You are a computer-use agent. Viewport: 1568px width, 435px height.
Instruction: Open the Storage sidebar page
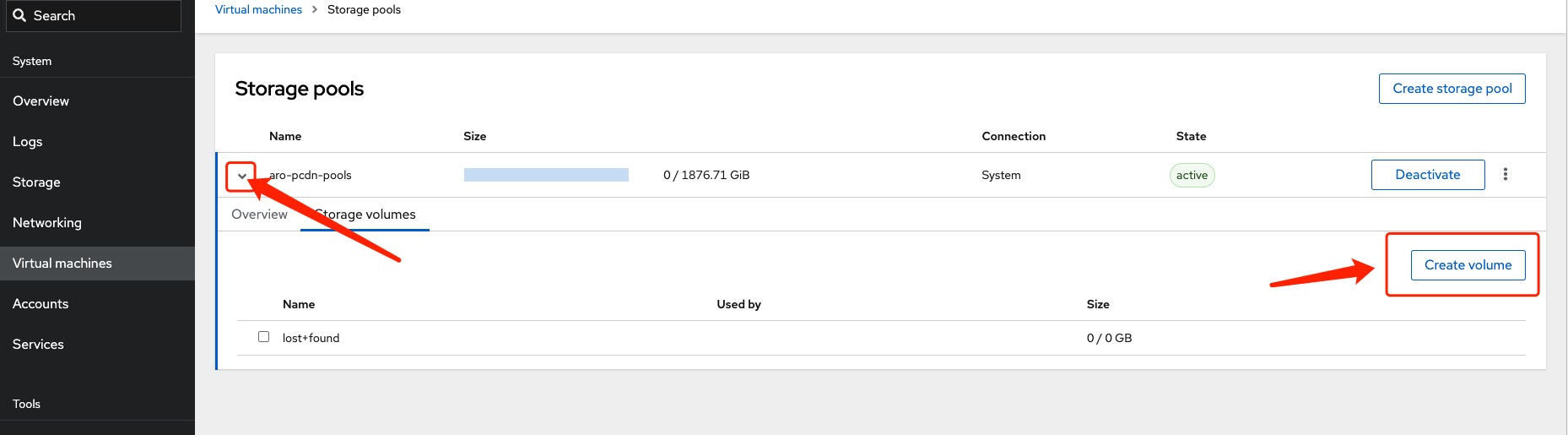click(x=36, y=182)
